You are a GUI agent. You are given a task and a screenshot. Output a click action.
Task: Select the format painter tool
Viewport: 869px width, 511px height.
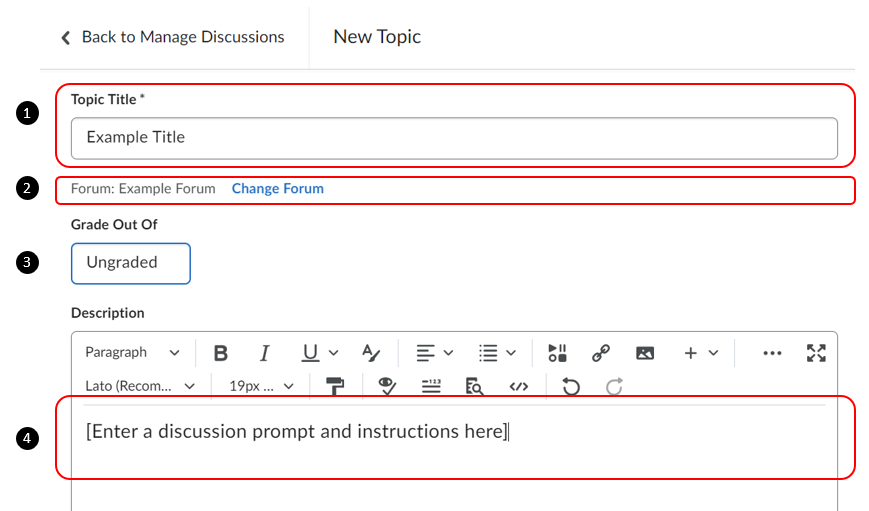click(335, 386)
